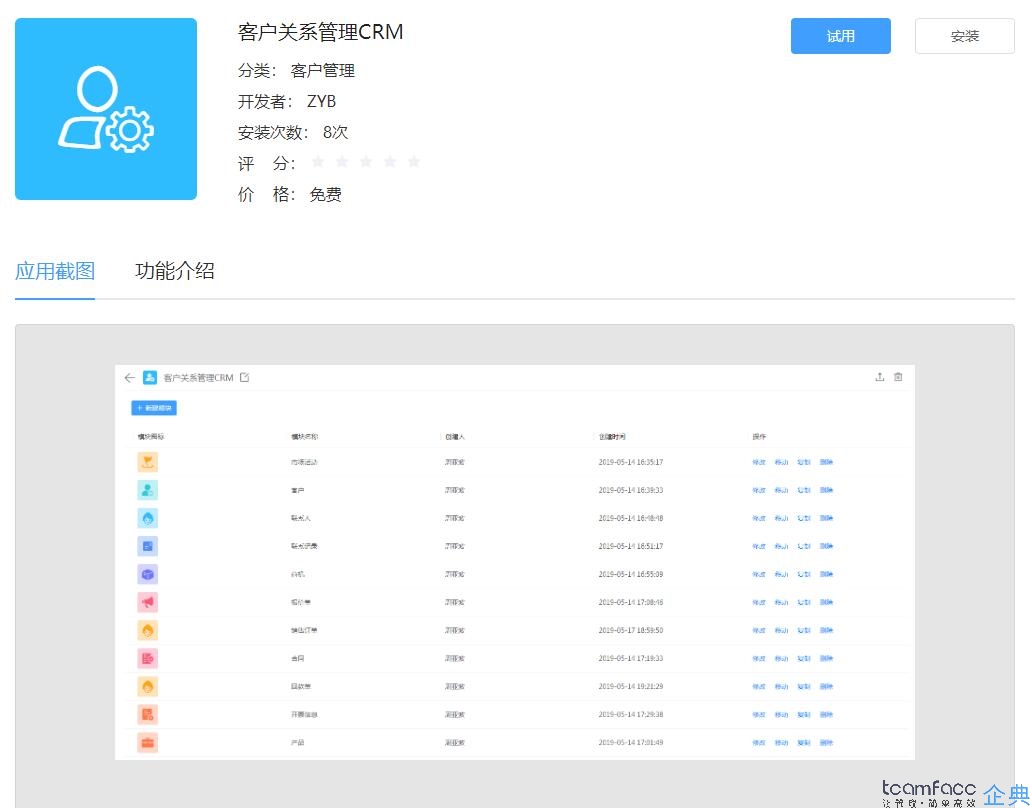Click the 8次 install count

click(x=335, y=132)
